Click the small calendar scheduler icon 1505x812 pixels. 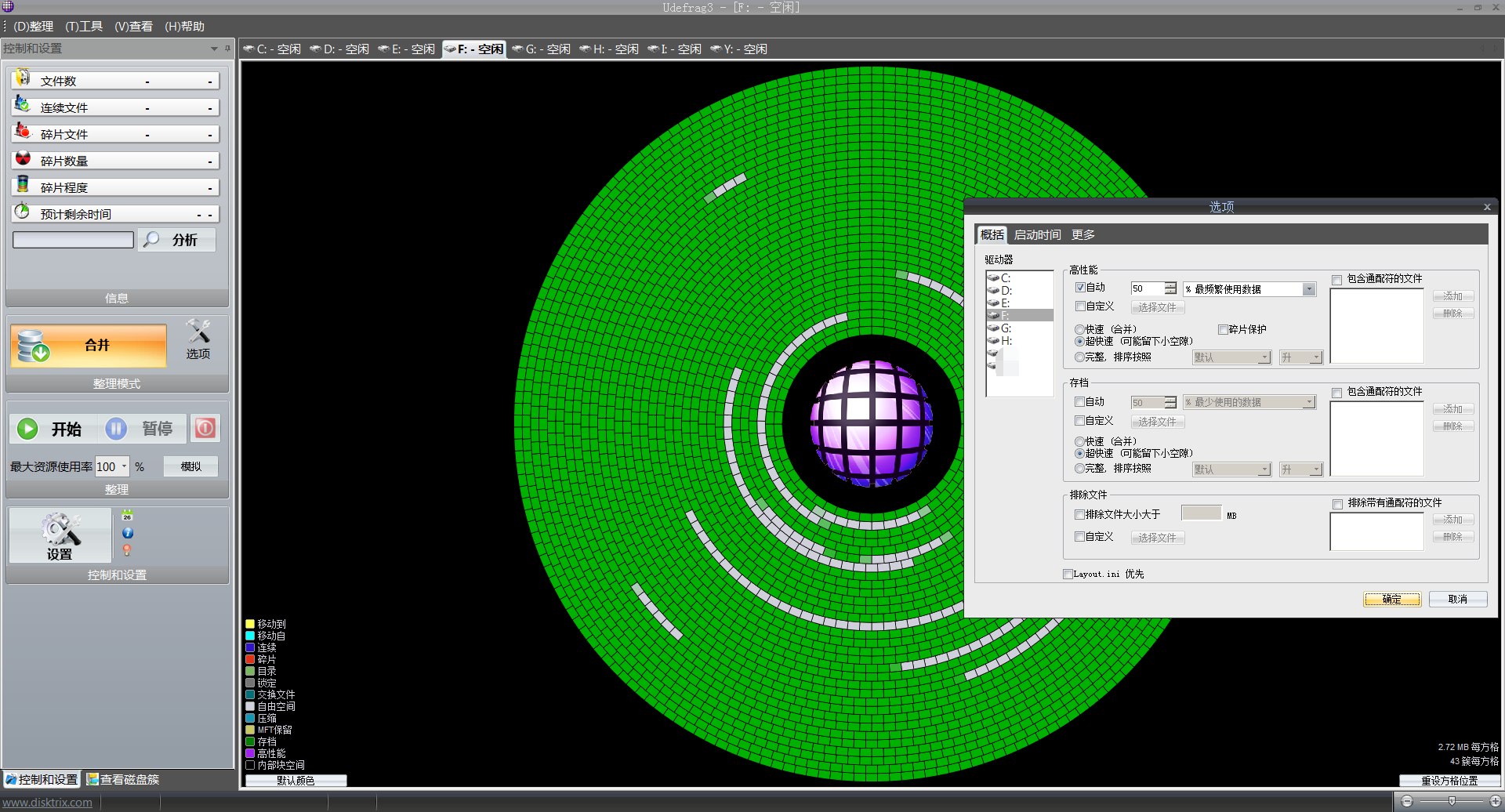click(128, 515)
